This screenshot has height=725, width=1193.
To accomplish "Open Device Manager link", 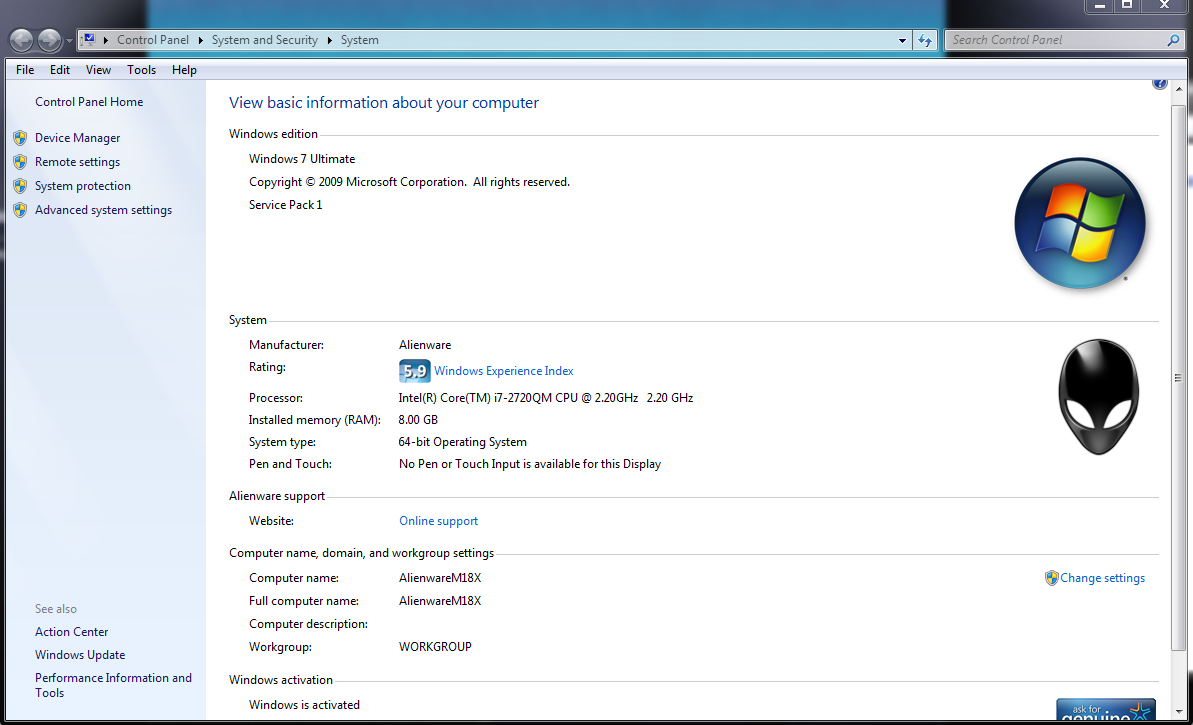I will [78, 138].
